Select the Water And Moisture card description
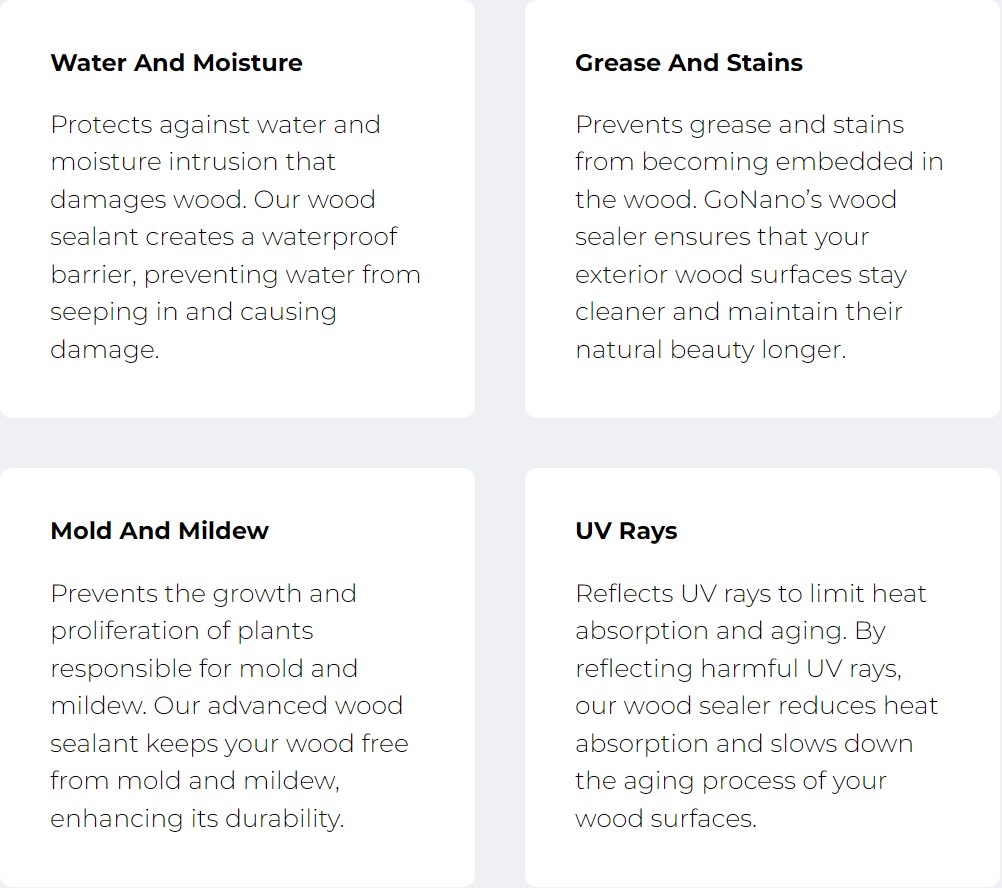 [235, 237]
